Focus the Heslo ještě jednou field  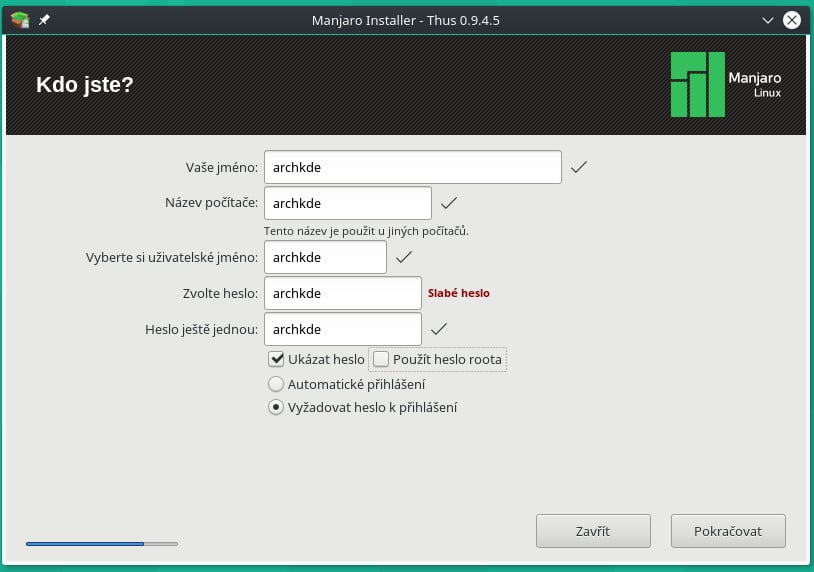[343, 329]
